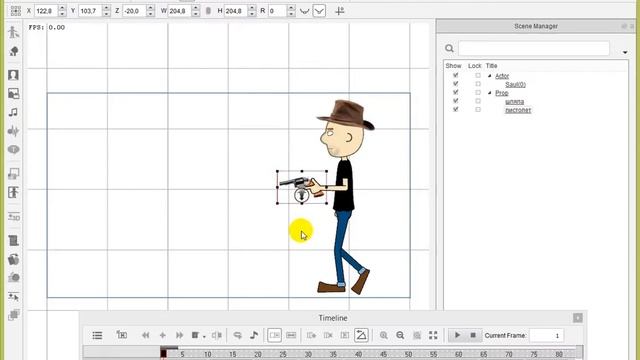The image size is (640, 360).
Task: Click the 3D motion icon in left sidebar
Action: pos(13,217)
